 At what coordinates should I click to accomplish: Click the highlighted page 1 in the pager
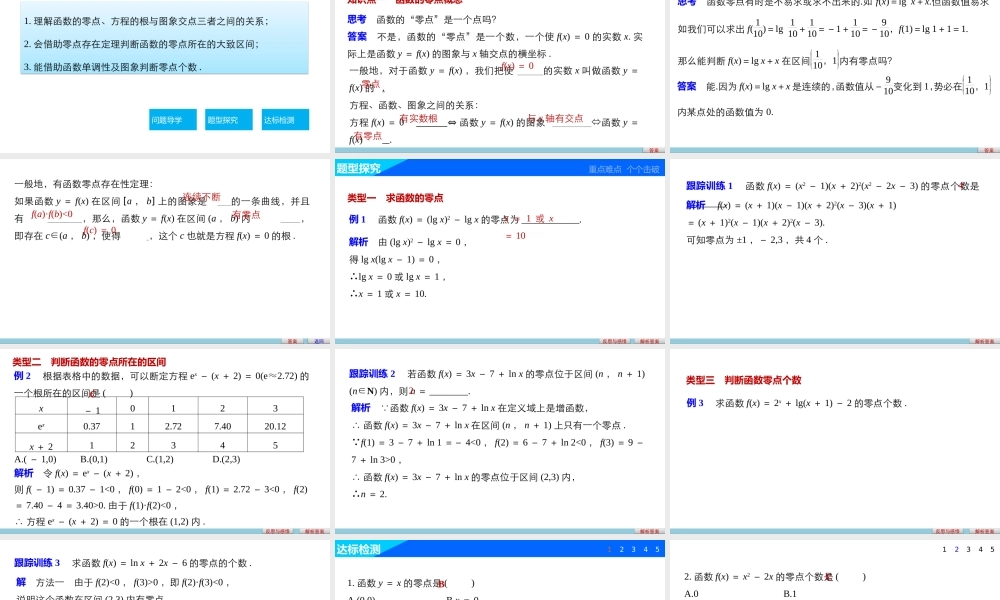(x=608, y=548)
